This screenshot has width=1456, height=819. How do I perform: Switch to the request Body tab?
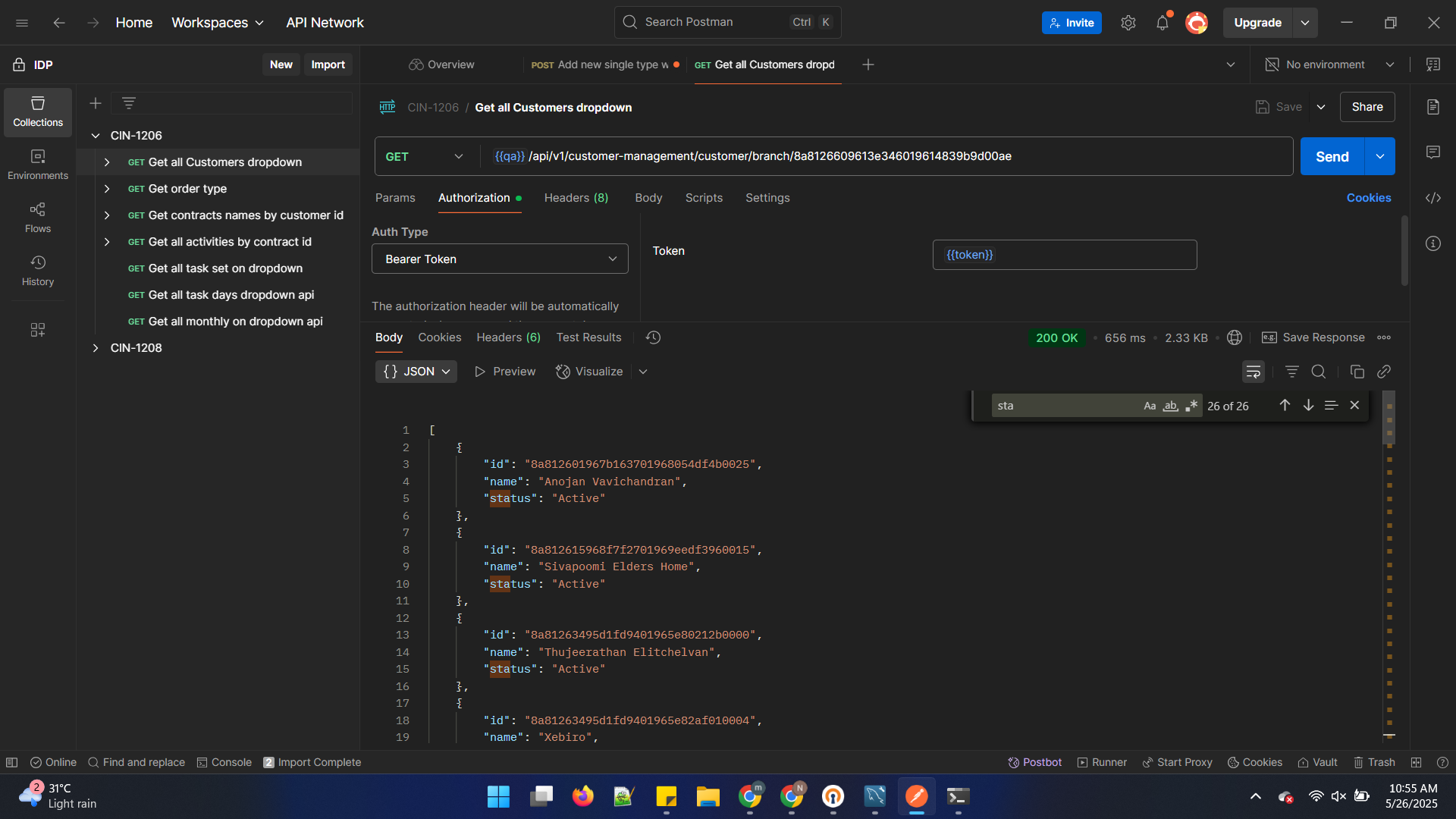(648, 198)
